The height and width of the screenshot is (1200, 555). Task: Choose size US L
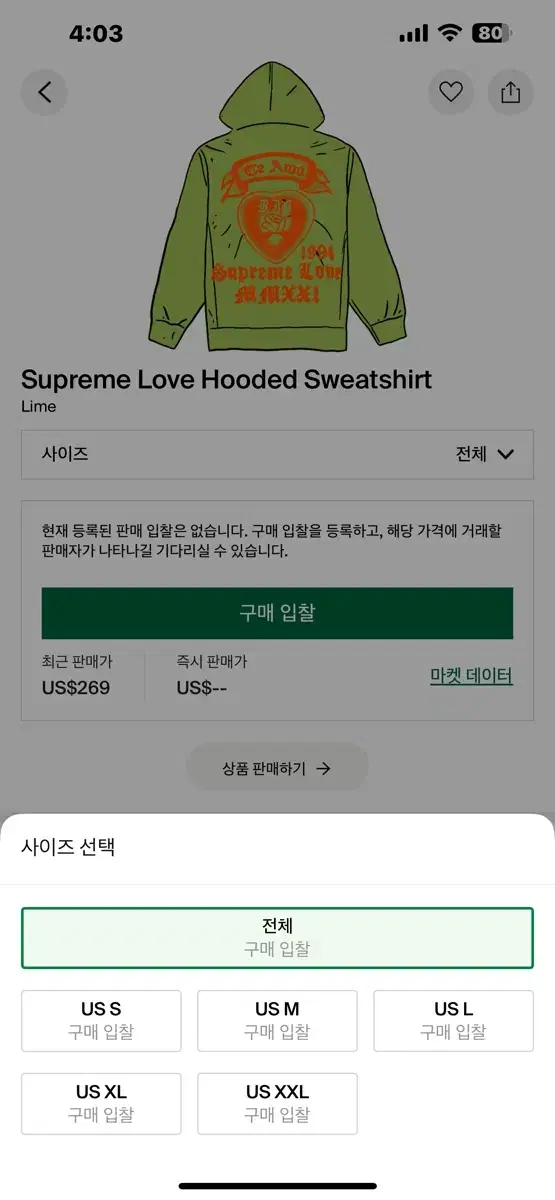point(454,1021)
